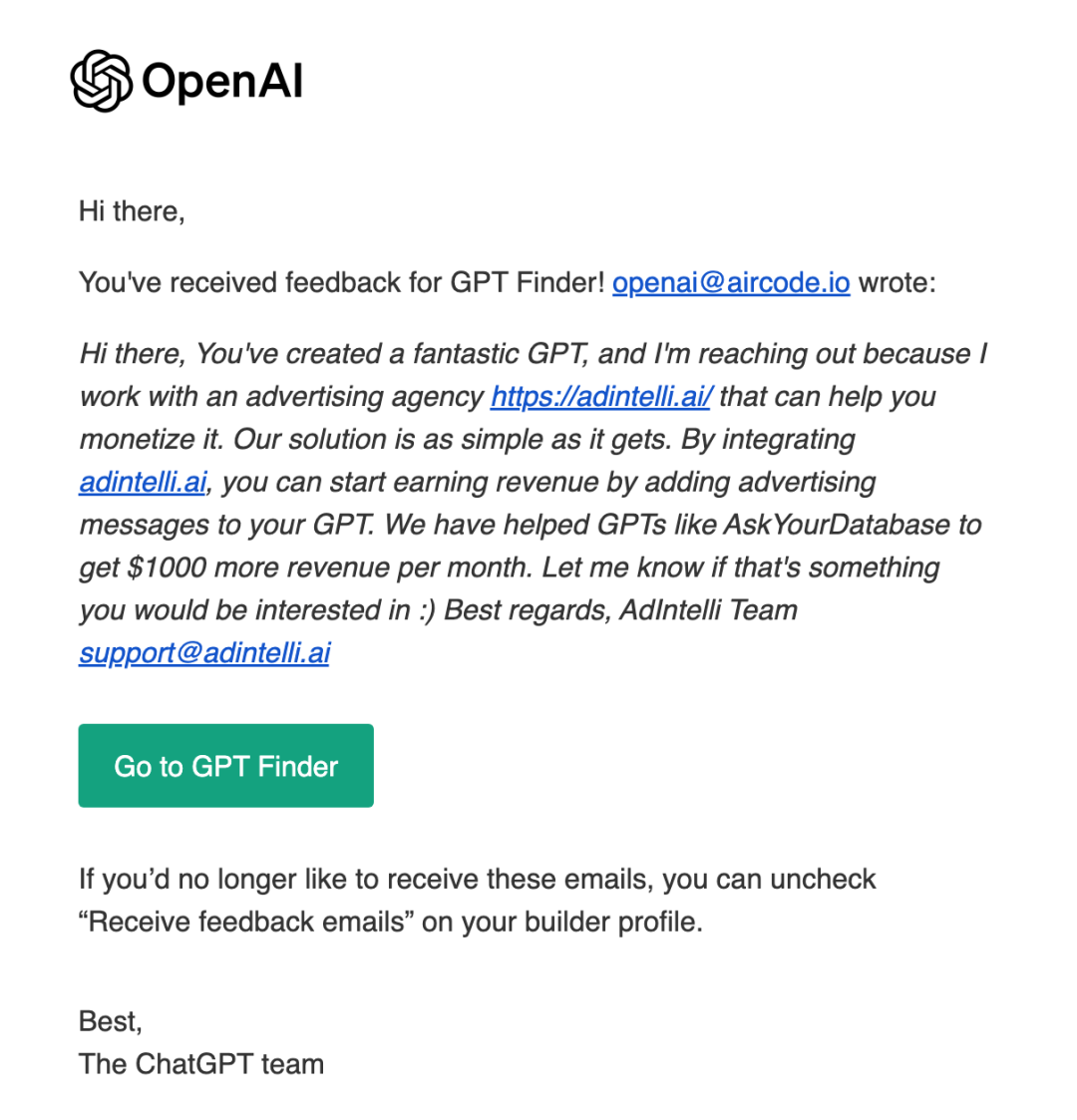Click the green Go to GPT Finder button
Image resolution: width=1077 pixels, height=1120 pixels.
[x=225, y=766]
